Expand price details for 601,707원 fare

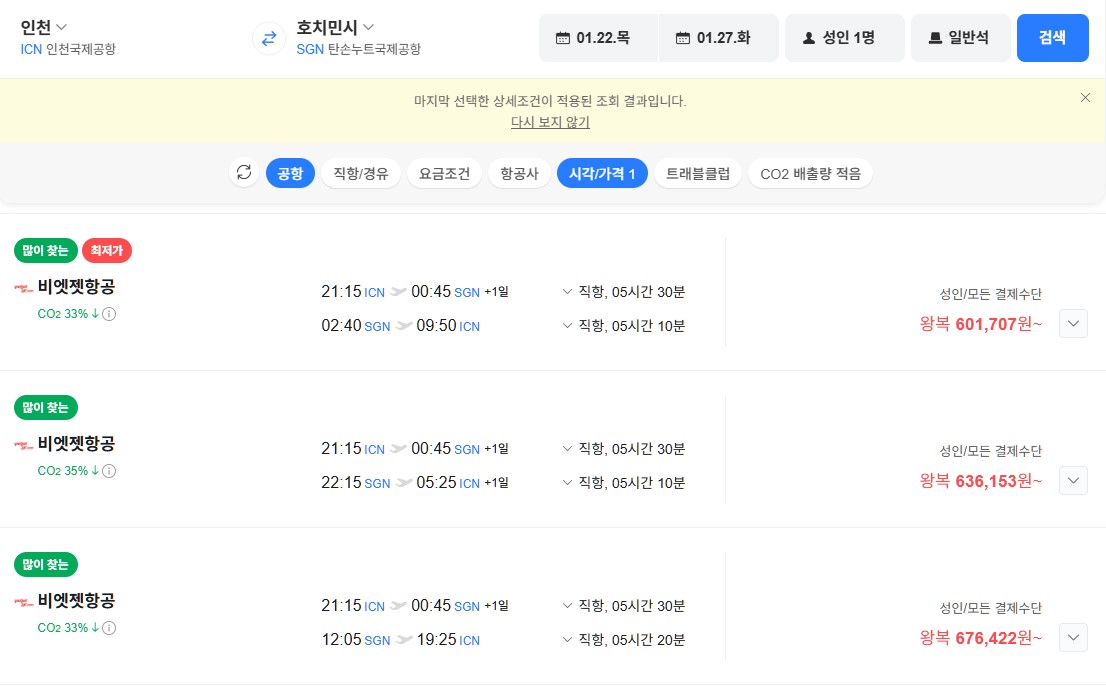1072,324
